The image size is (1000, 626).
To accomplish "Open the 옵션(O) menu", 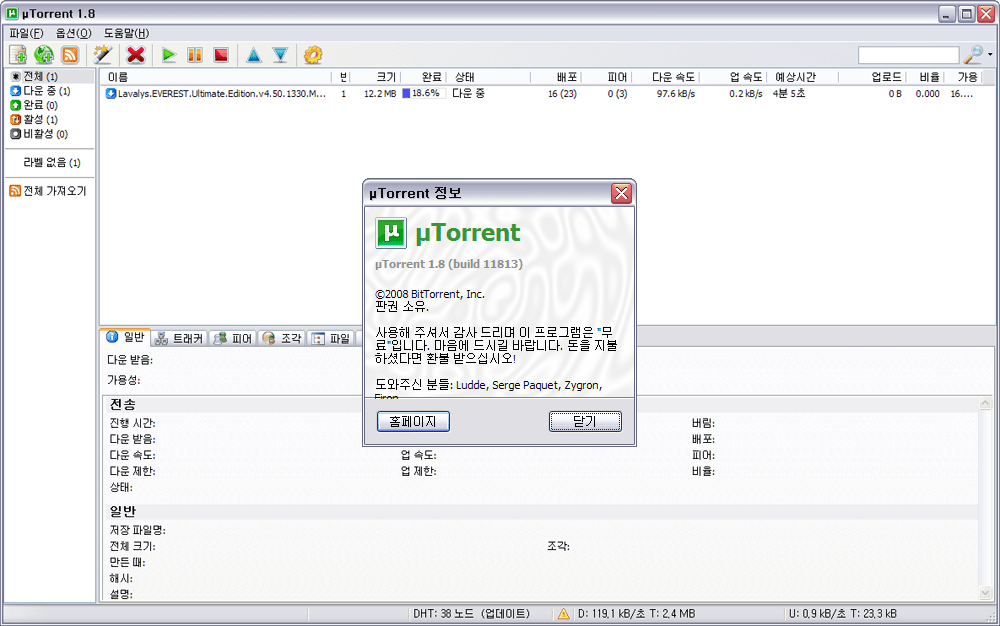I will click(73, 33).
